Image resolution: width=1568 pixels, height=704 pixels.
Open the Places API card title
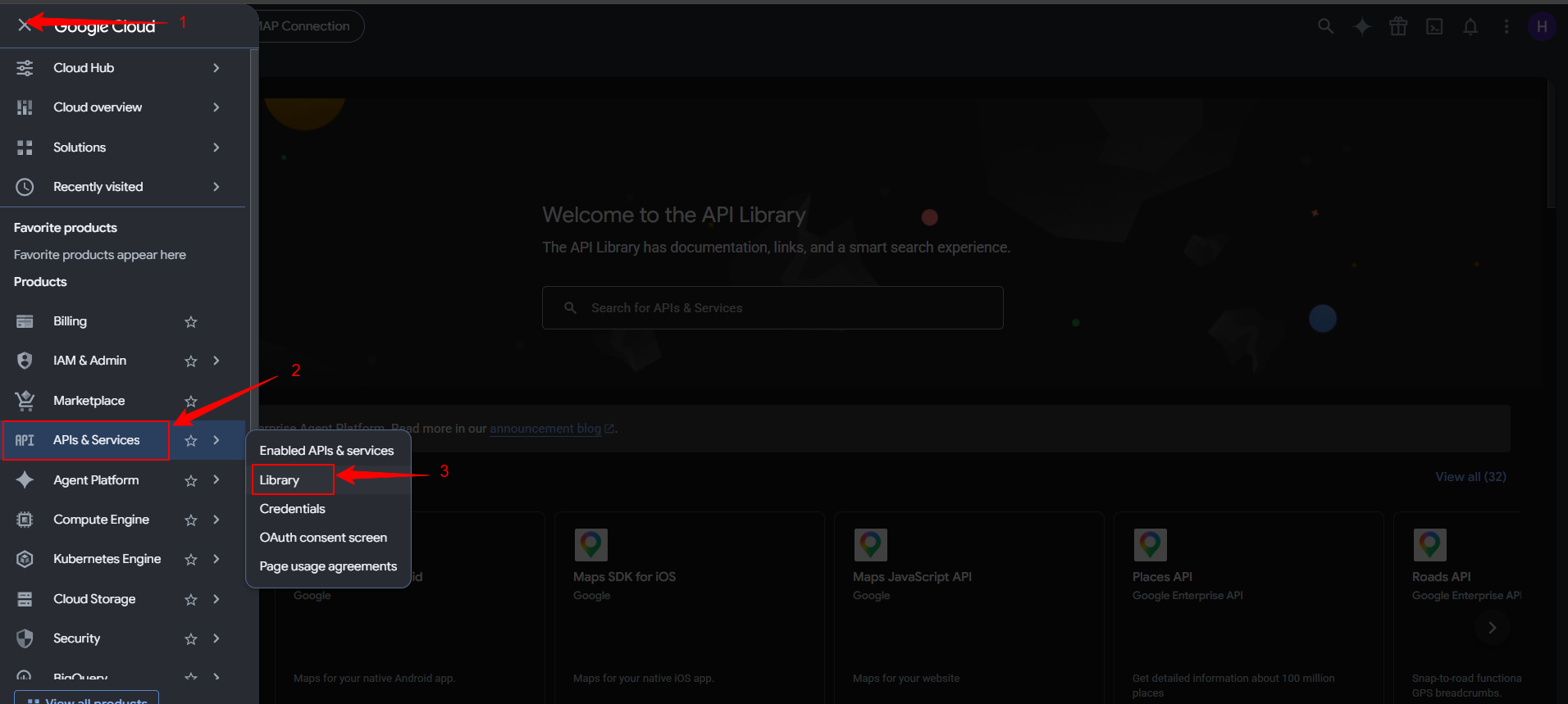click(1162, 577)
